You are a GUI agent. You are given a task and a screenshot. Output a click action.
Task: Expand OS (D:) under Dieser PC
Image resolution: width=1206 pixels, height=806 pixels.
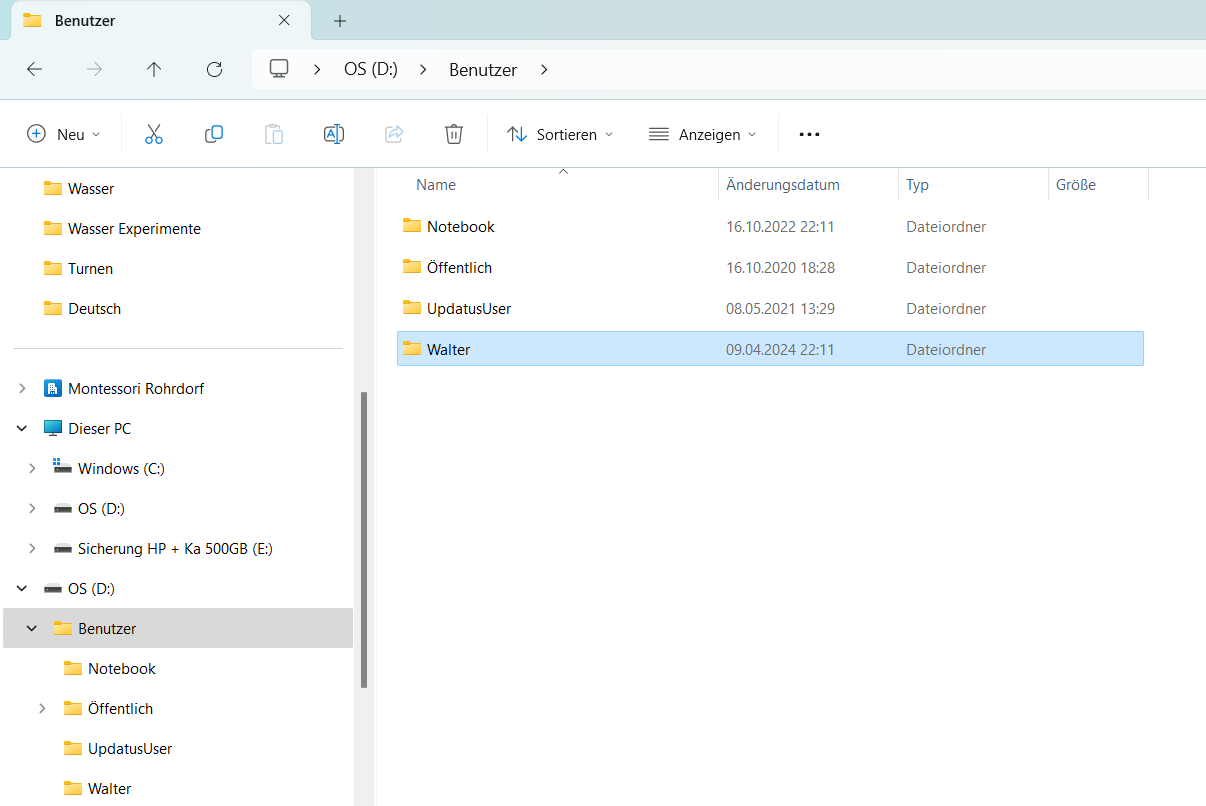point(32,508)
